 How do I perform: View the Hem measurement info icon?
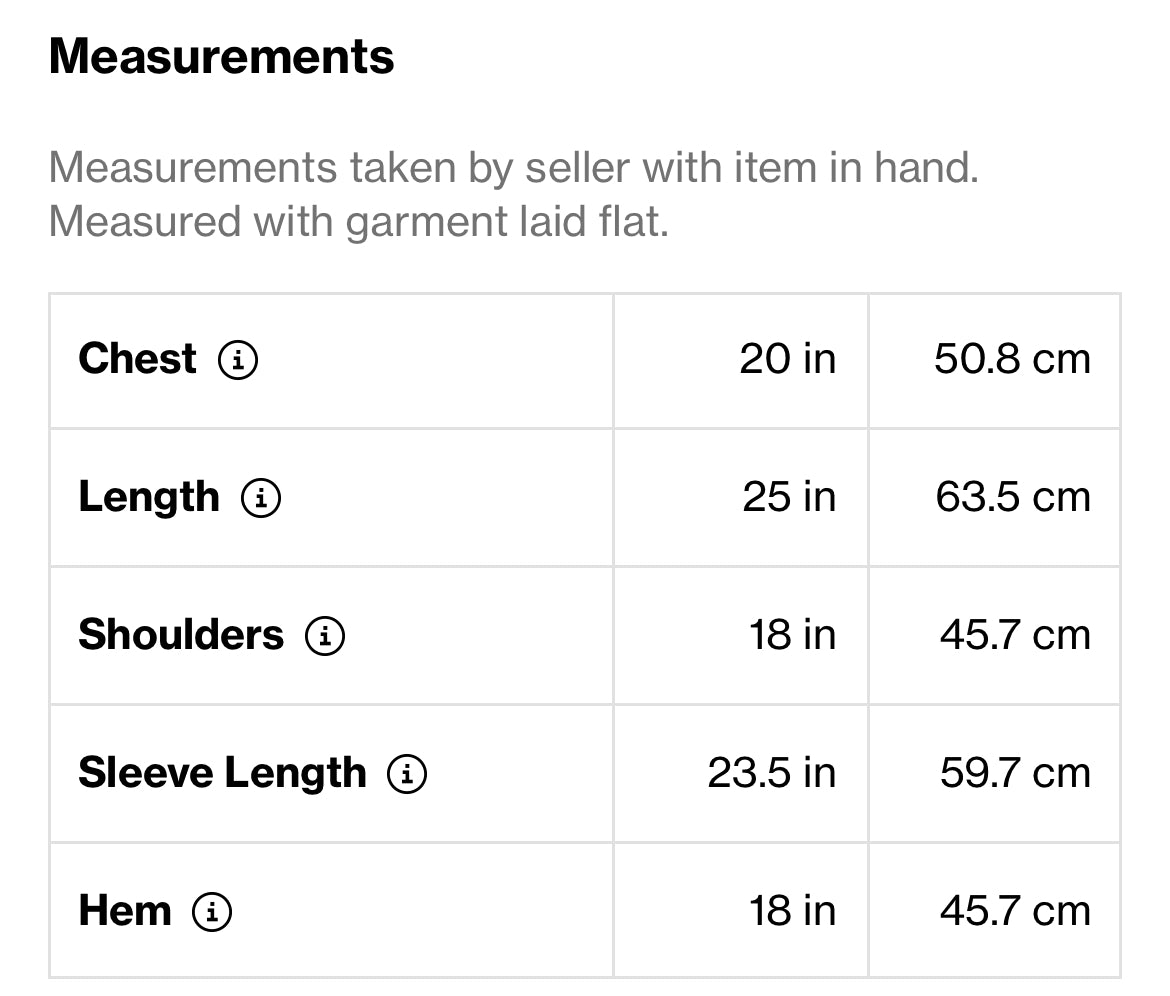point(212,912)
